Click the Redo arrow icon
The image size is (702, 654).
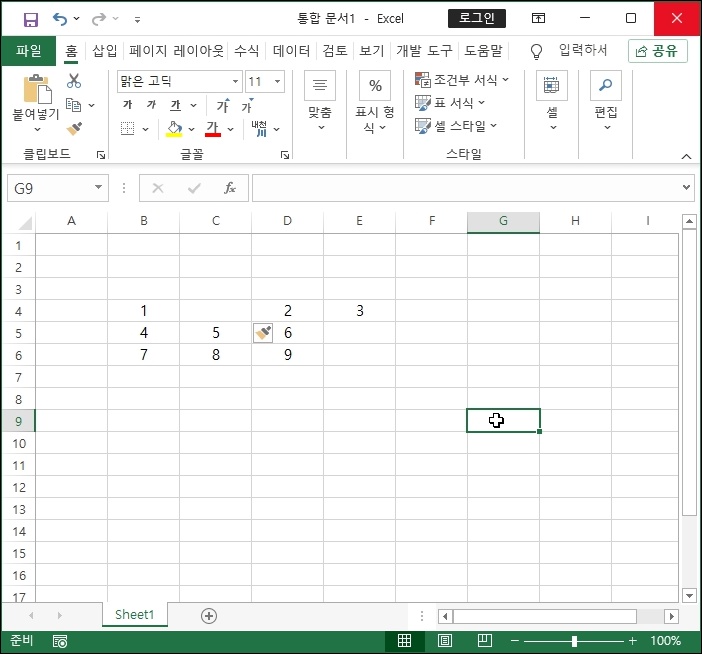[x=99, y=19]
